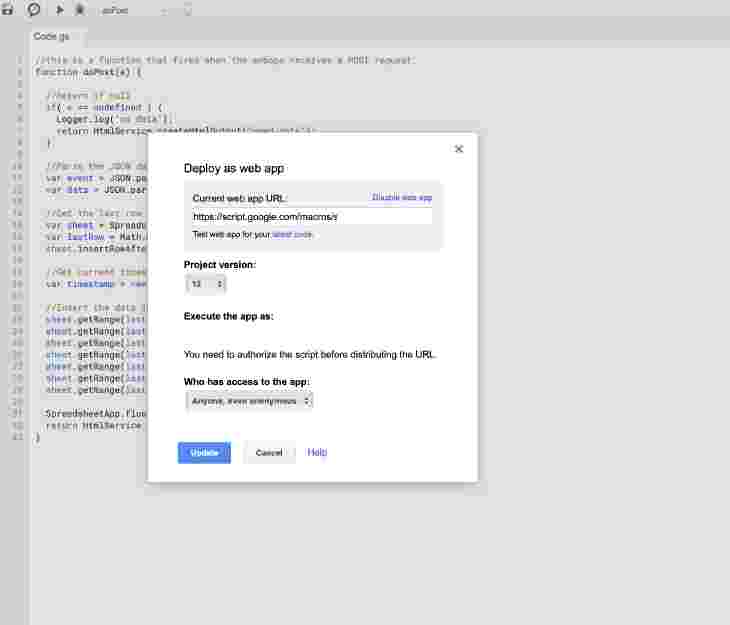Close the Deploy as web app dialog
Screen dimensions: 730x625
(459, 149)
